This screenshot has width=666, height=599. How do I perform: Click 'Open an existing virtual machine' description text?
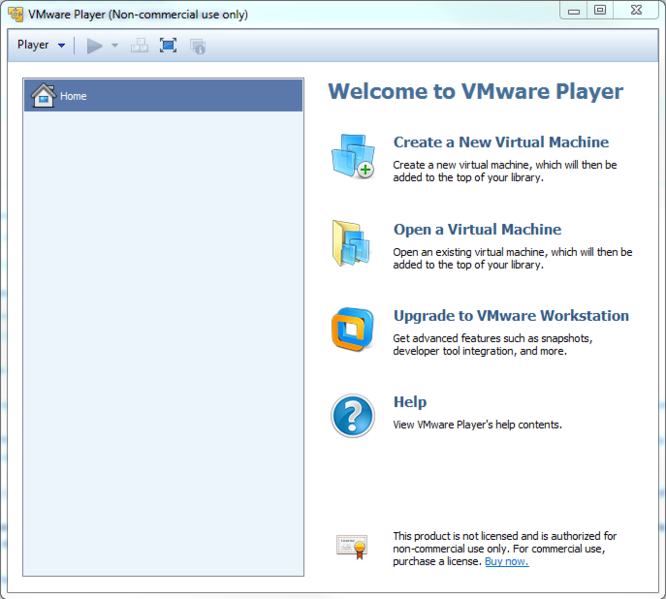pyautogui.click(x=513, y=258)
